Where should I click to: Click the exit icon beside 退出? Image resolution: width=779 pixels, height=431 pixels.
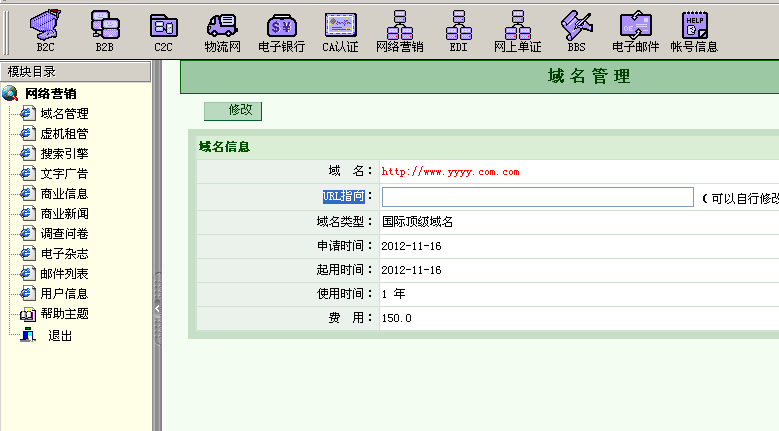[x=28, y=335]
